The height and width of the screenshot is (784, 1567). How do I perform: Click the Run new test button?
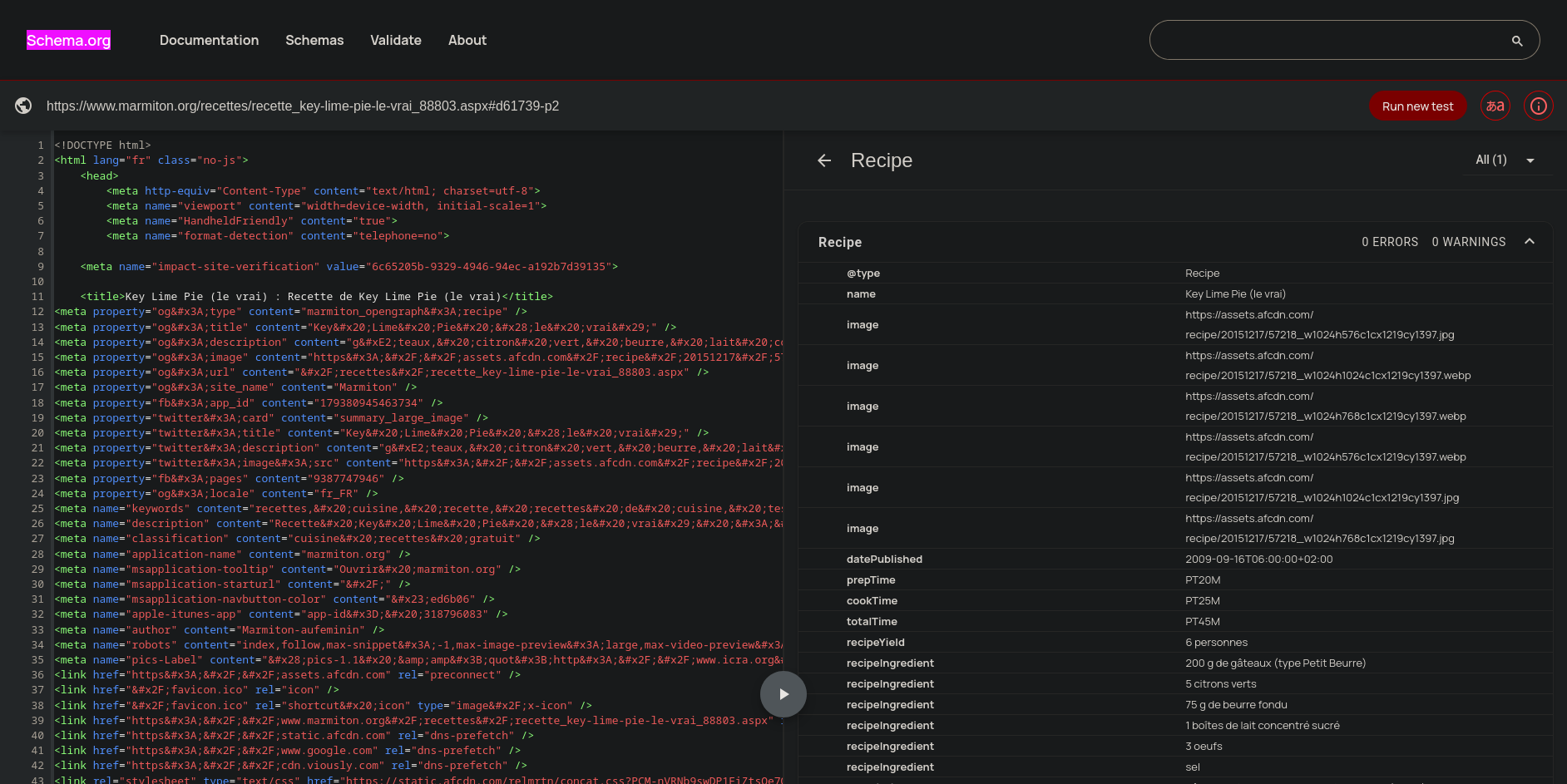pos(1417,106)
